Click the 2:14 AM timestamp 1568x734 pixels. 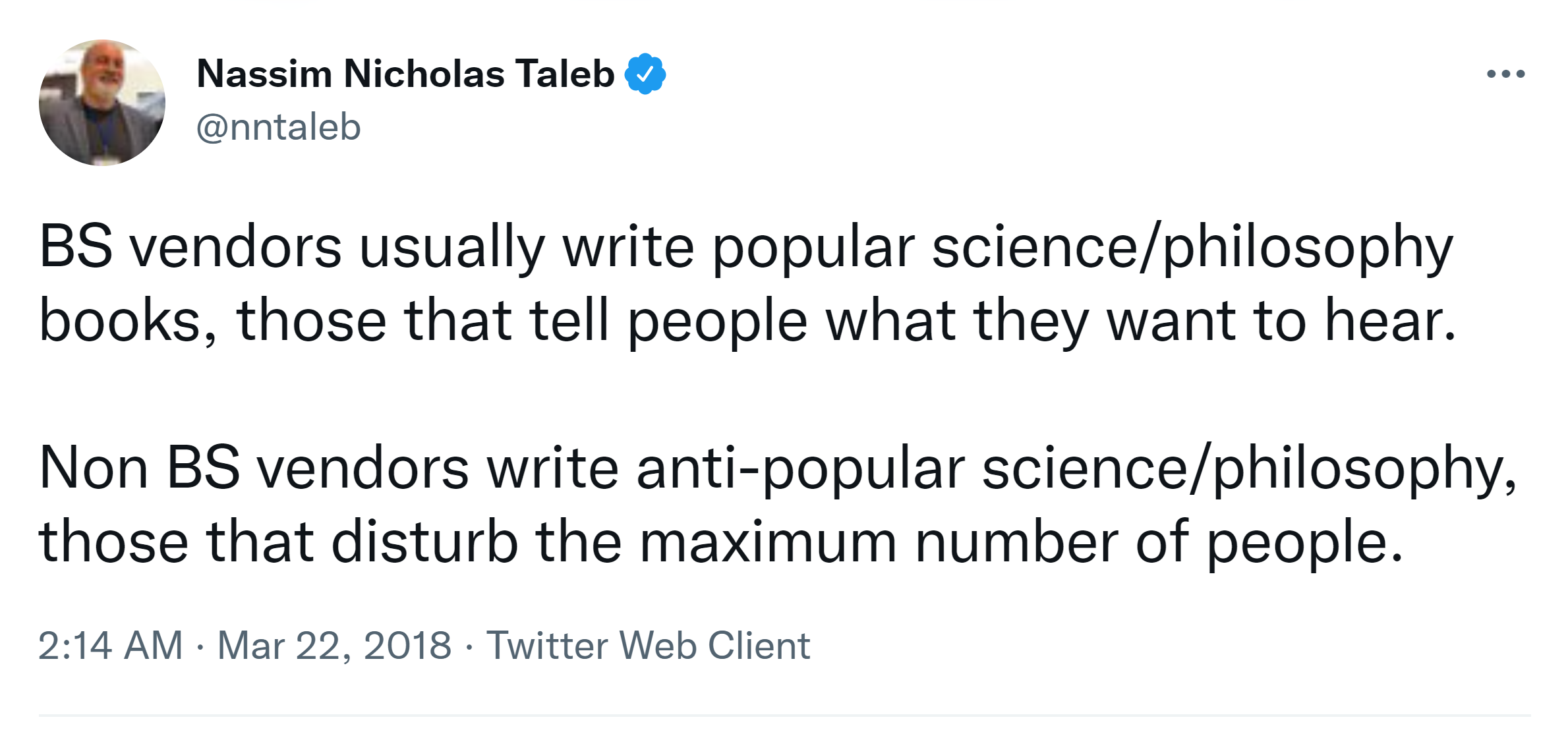pos(110,645)
